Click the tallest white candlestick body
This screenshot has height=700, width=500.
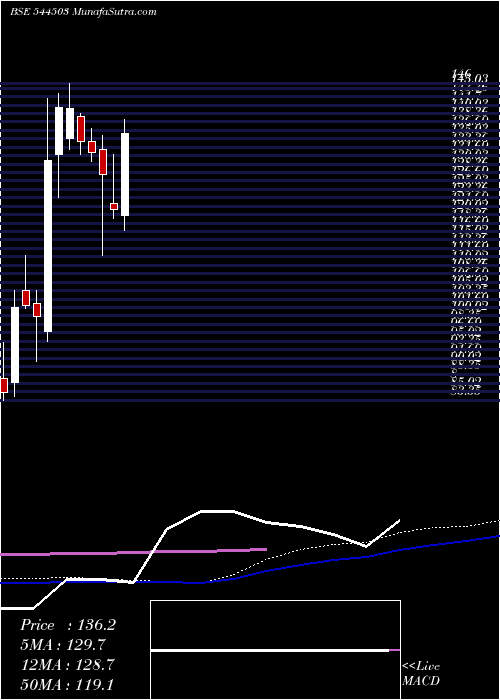48,246
